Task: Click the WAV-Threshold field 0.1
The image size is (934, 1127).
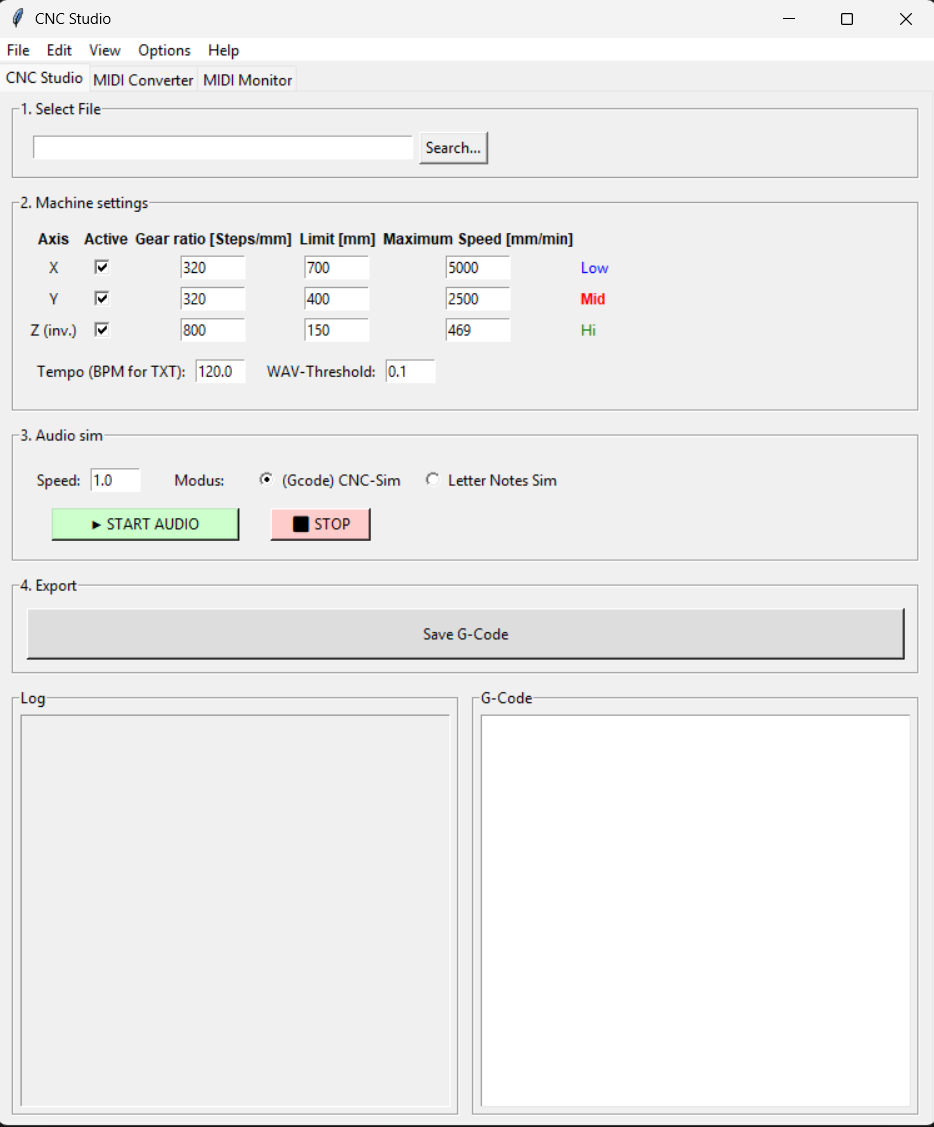Action: click(x=410, y=372)
